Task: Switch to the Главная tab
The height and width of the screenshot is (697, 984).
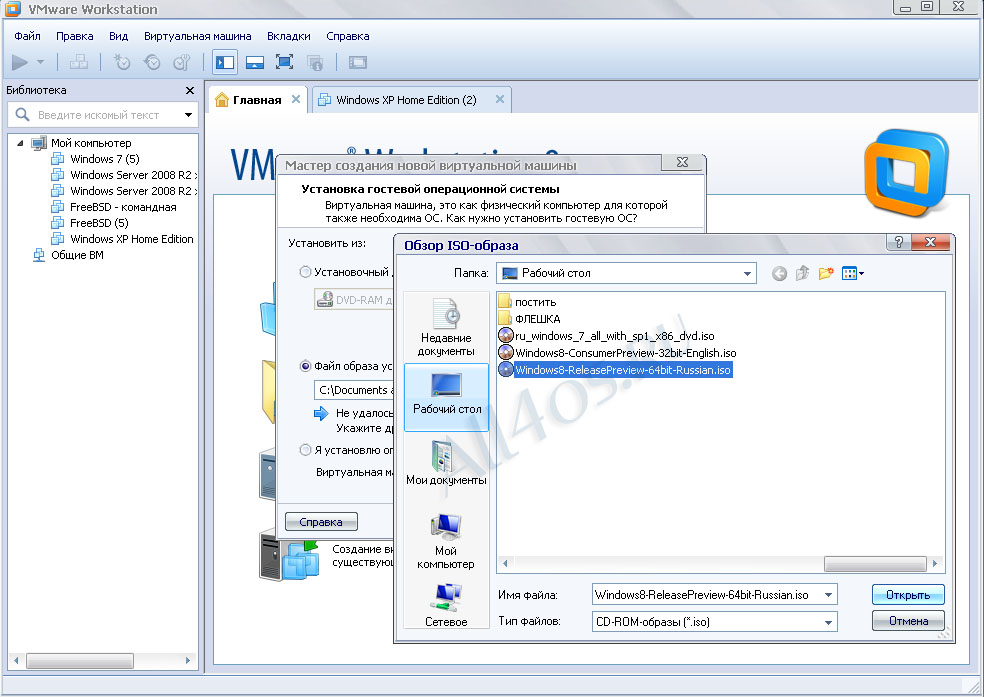Action: pos(257,100)
